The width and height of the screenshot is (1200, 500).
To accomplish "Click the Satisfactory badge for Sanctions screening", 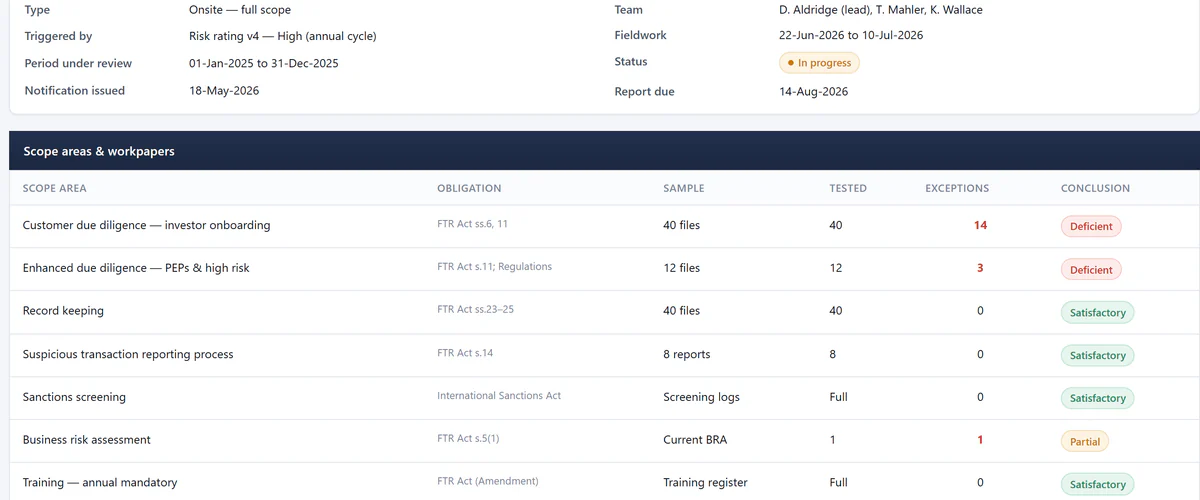I will [1097, 398].
